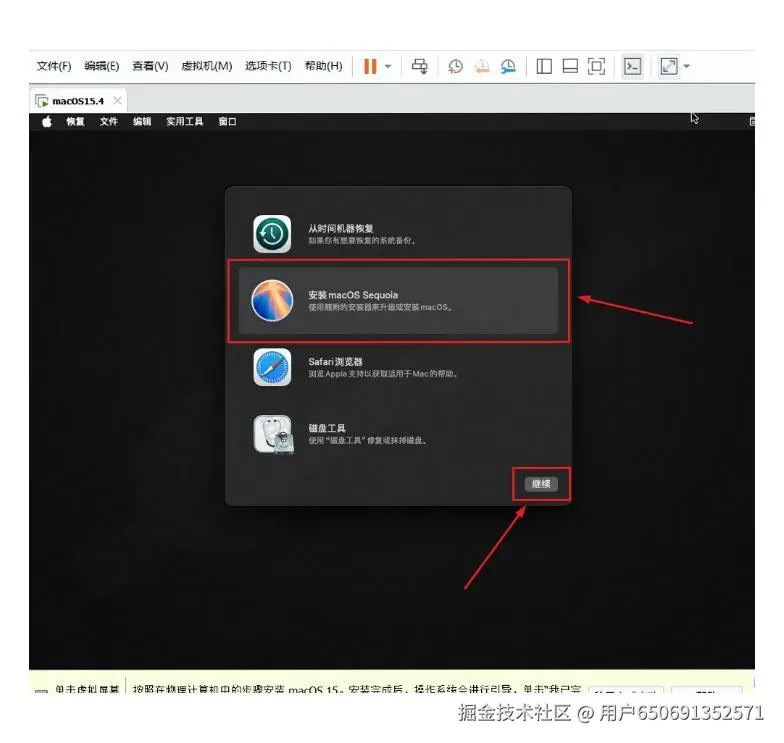The width and height of the screenshot is (784, 743).
Task: Revert to snapshot using the clock arrow icon
Action: tap(482, 66)
